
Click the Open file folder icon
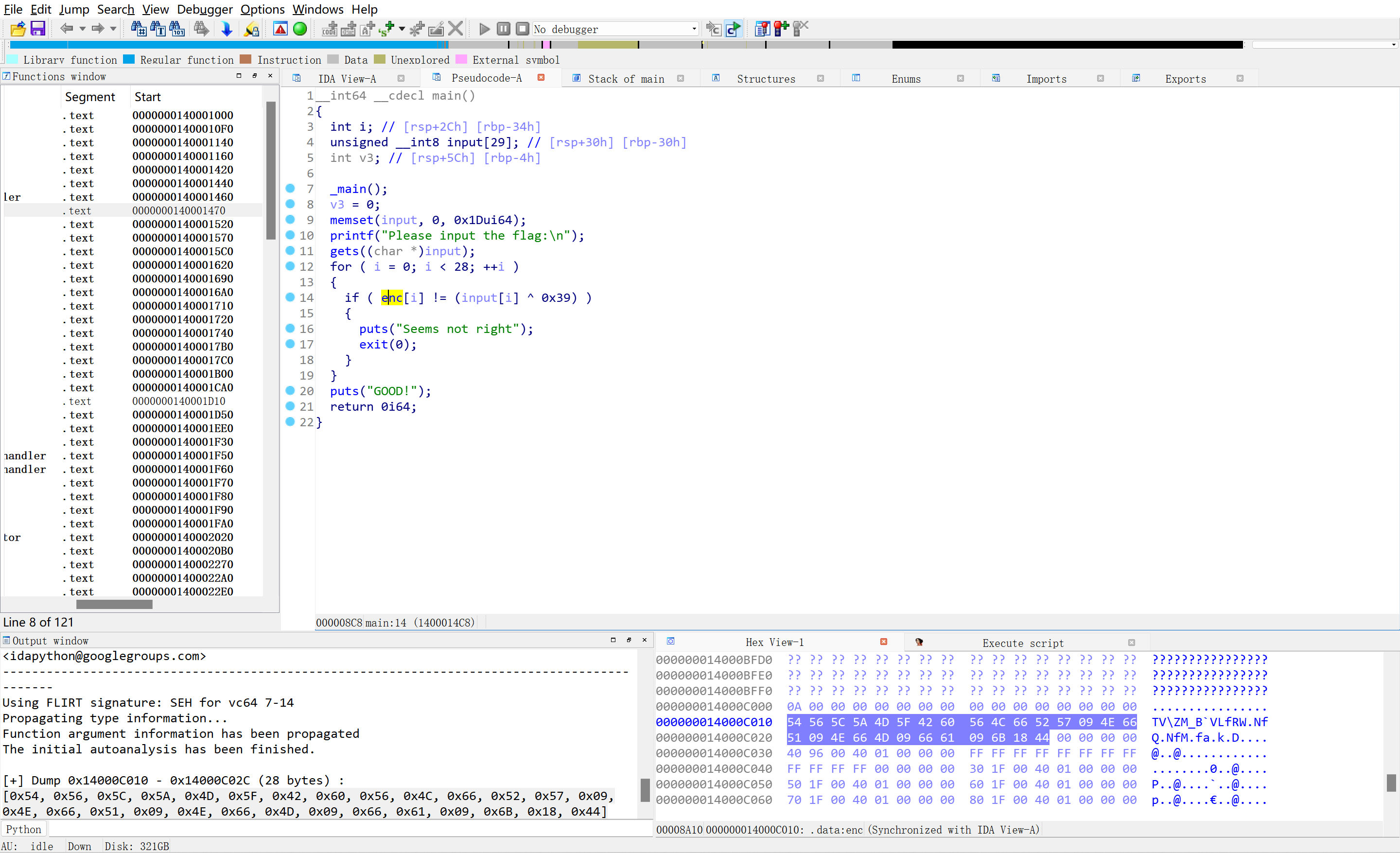pos(18,28)
